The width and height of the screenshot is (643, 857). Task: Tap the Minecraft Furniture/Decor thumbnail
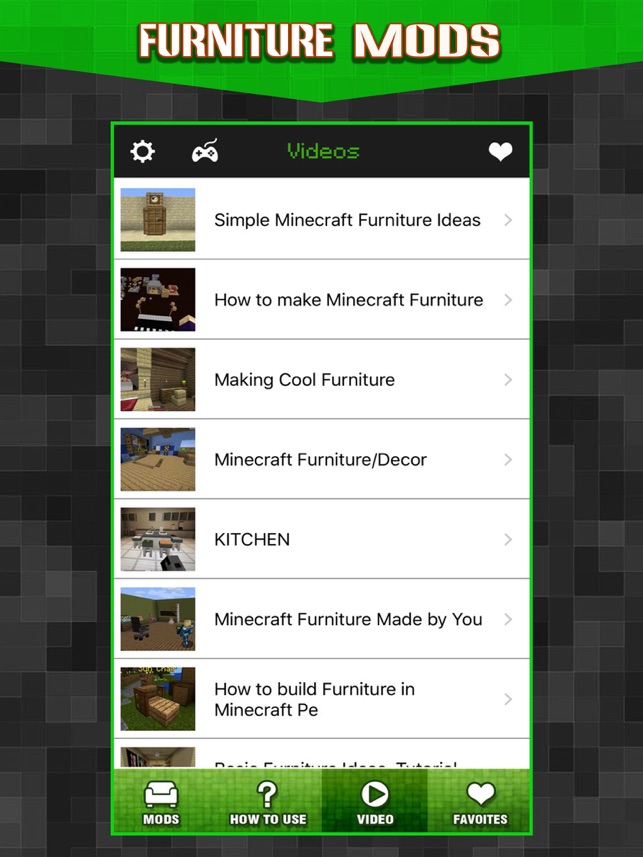157,459
